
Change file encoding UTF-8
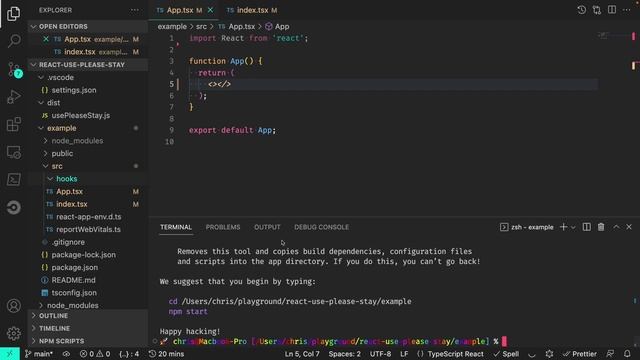380,354
